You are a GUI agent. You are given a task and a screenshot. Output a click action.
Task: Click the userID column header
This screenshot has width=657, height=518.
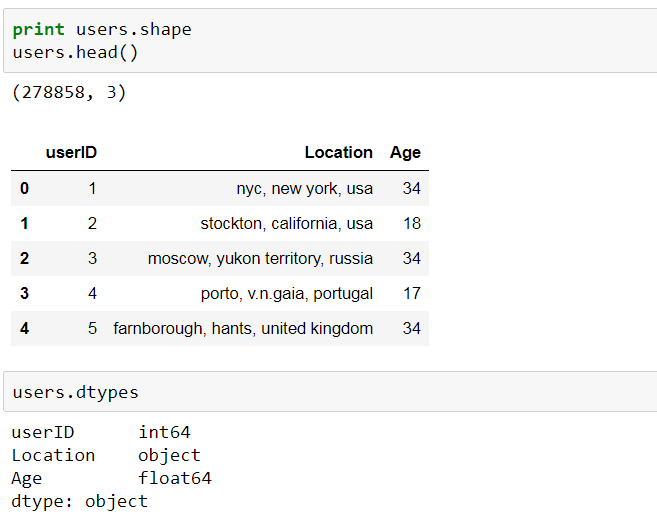71,153
